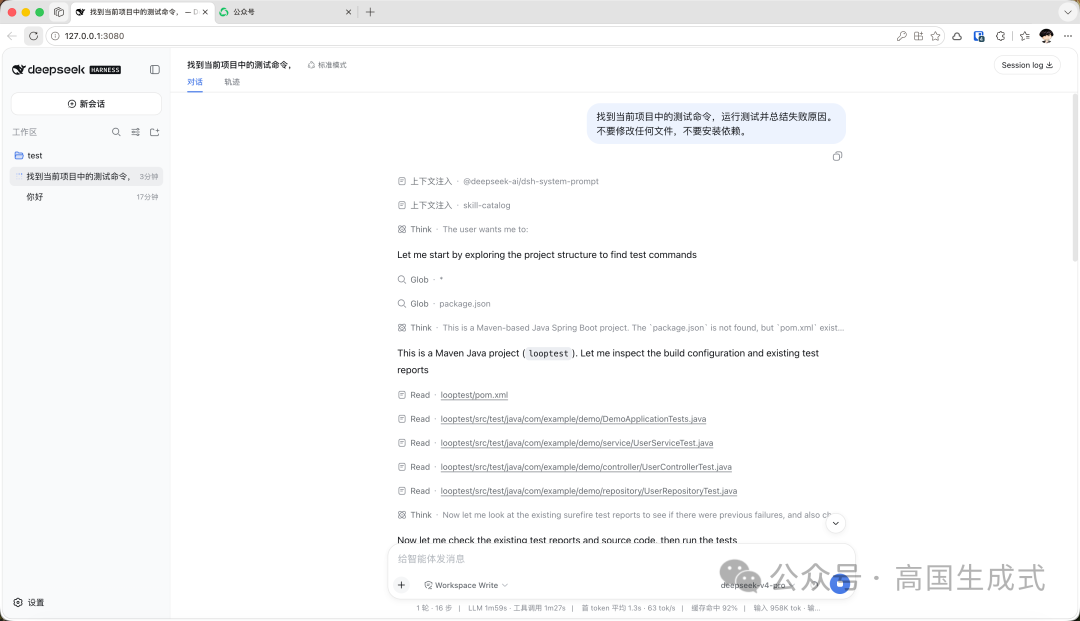
Task: Open password key icon in address bar
Action: click(x=902, y=36)
